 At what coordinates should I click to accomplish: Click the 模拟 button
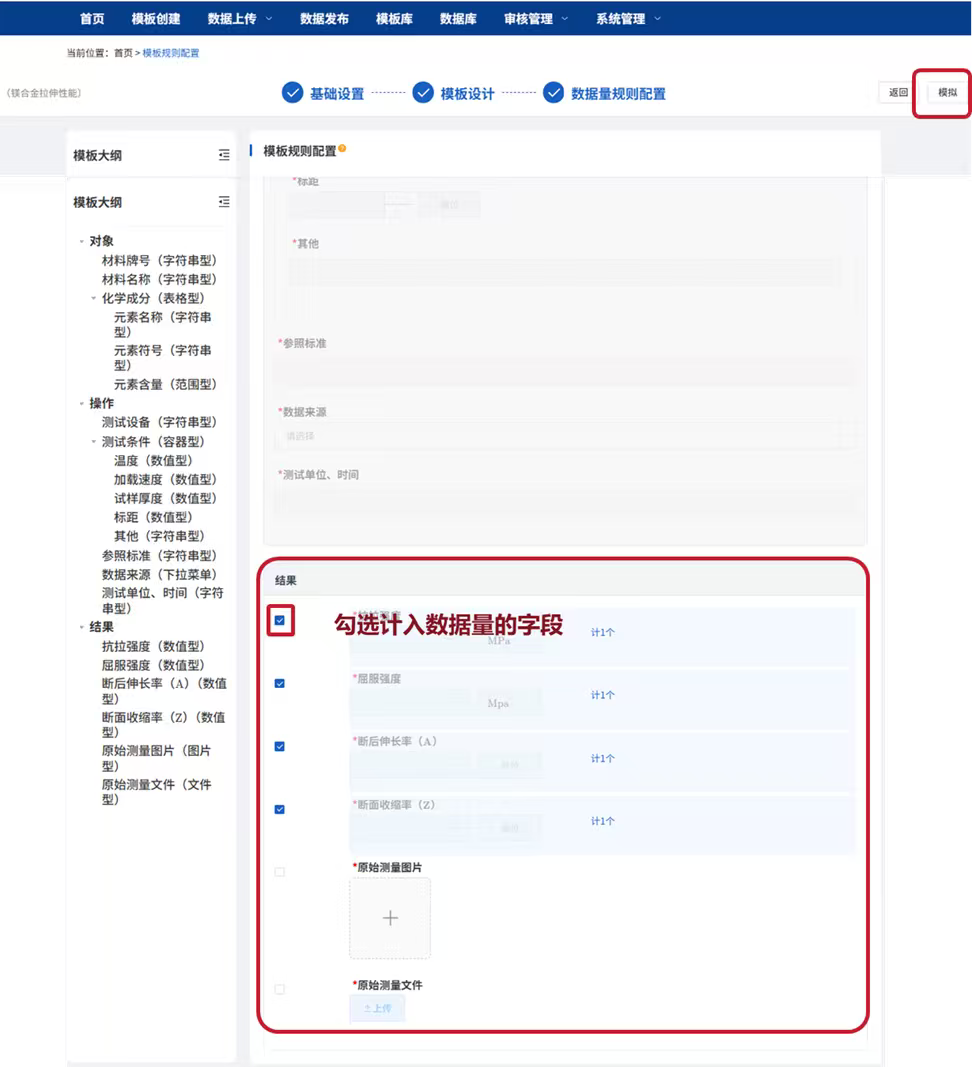point(947,92)
